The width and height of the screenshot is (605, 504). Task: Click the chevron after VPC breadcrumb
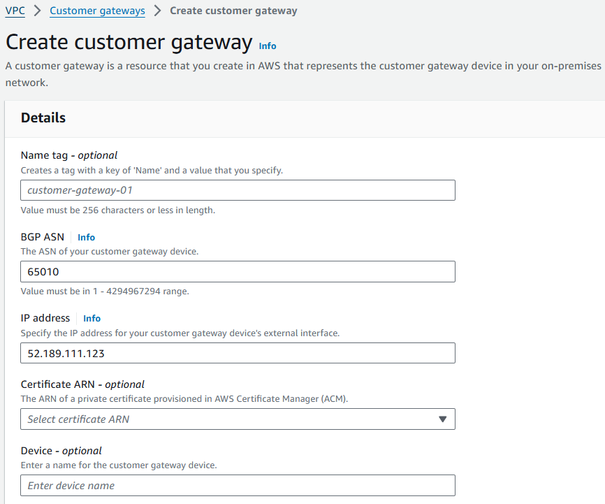pyautogui.click(x=37, y=11)
